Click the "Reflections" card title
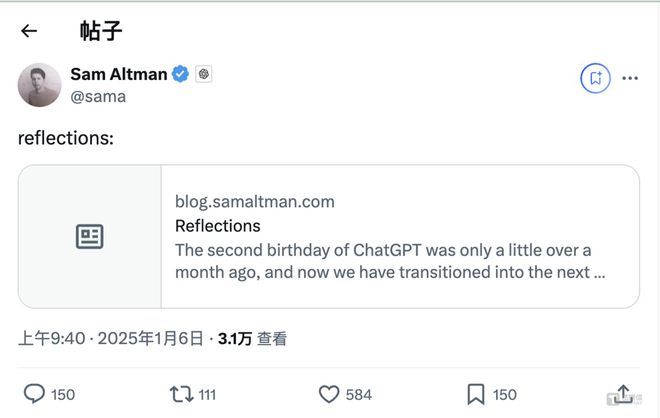The height and width of the screenshot is (418, 660). coord(217,226)
